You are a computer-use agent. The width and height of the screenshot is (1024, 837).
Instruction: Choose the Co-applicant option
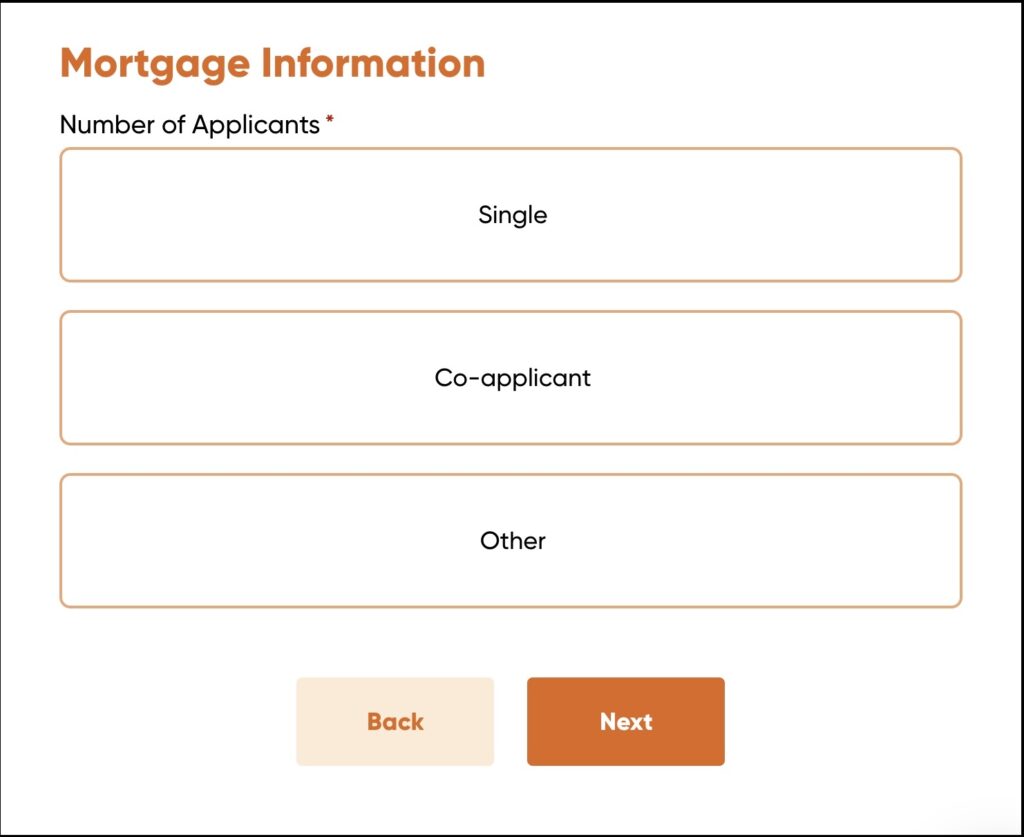coord(511,378)
